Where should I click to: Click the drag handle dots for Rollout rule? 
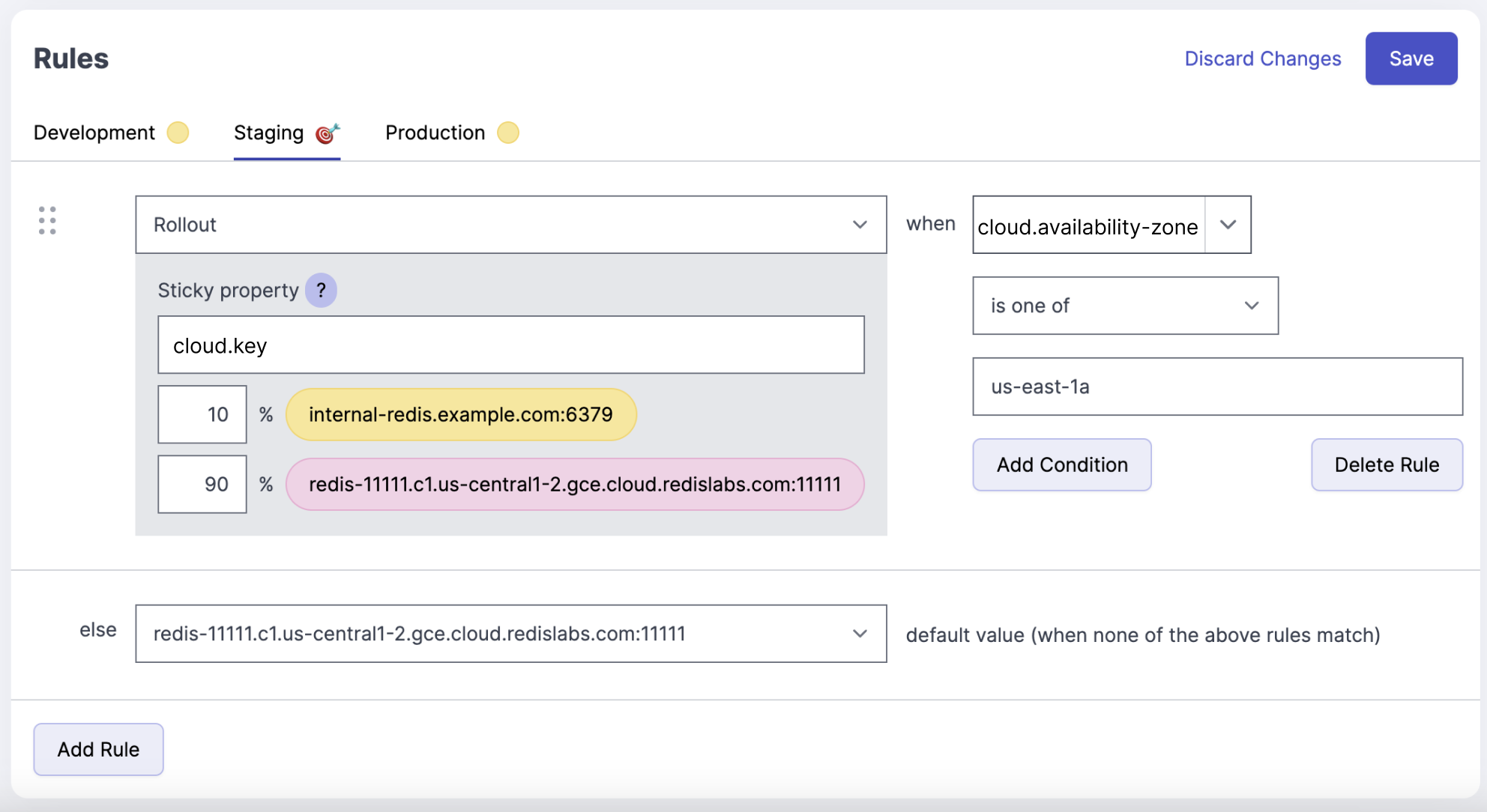(47, 220)
